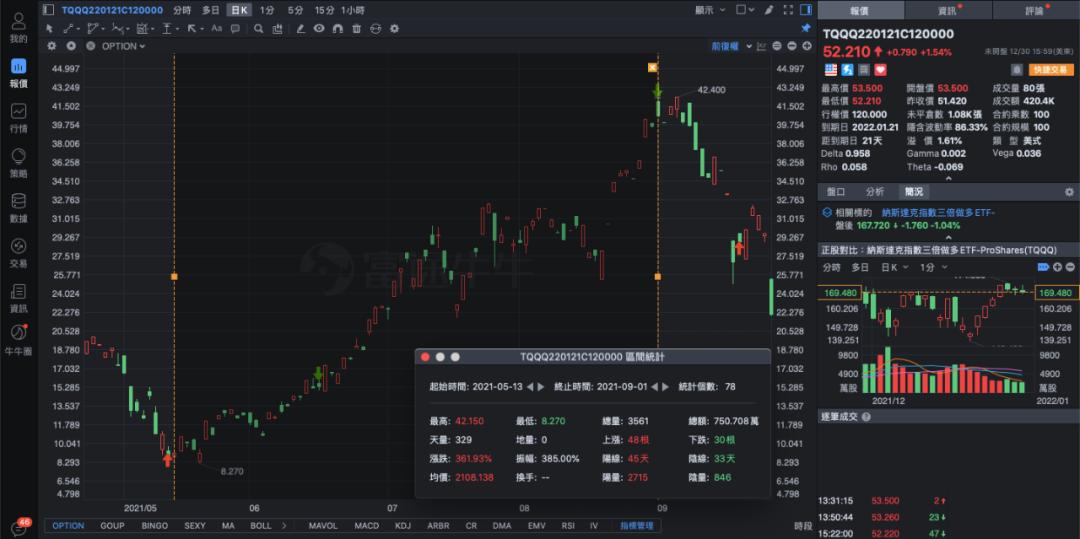The width and height of the screenshot is (1080, 539).
Task: Open the layout square dropdown
Action: [x=745, y=10]
